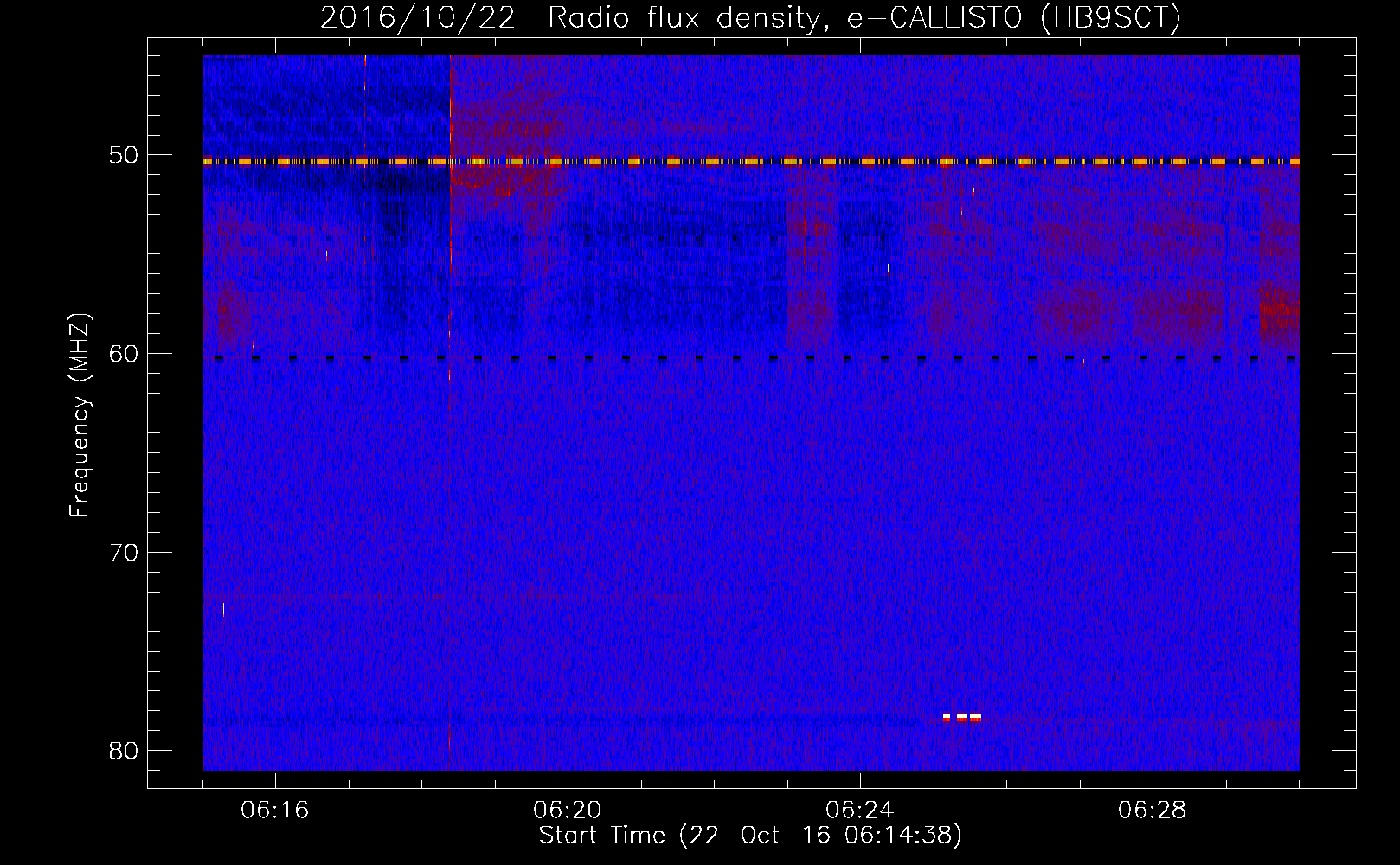This screenshot has height=865, width=1400.
Task: Click the 06:20 time tick label
Action: tap(568, 811)
